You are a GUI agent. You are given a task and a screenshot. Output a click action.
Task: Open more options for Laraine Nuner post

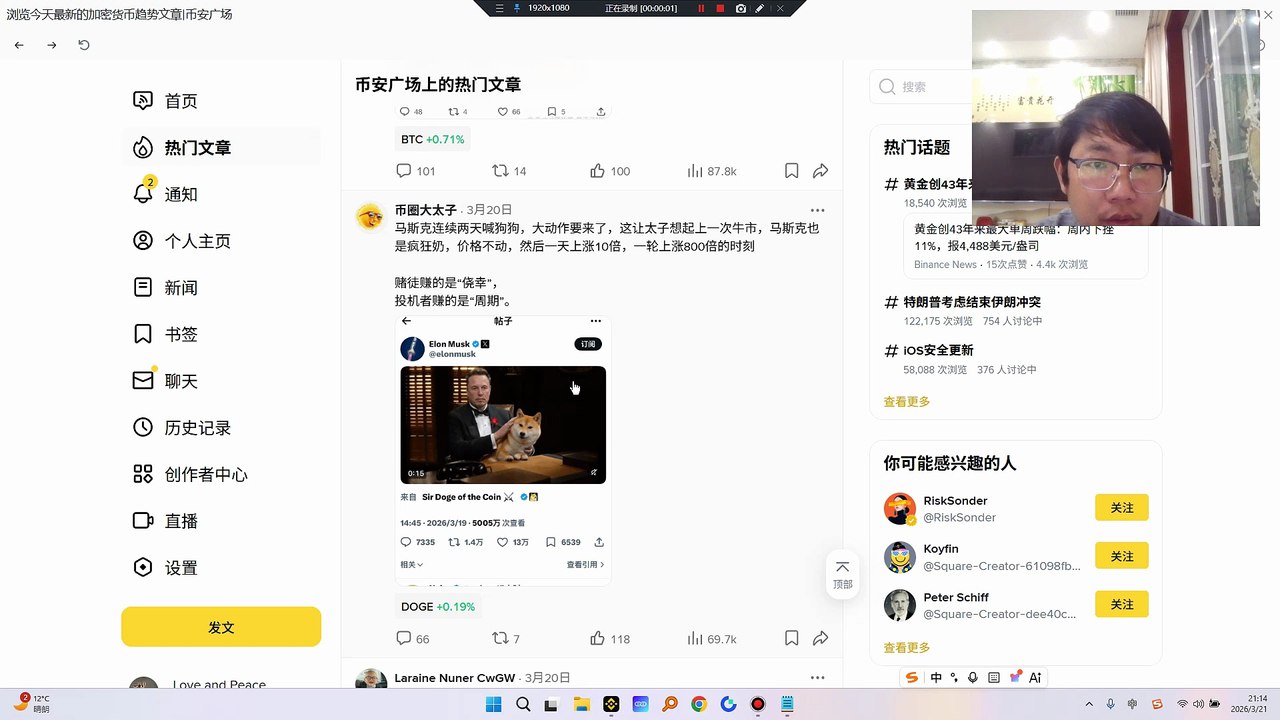coord(817,678)
